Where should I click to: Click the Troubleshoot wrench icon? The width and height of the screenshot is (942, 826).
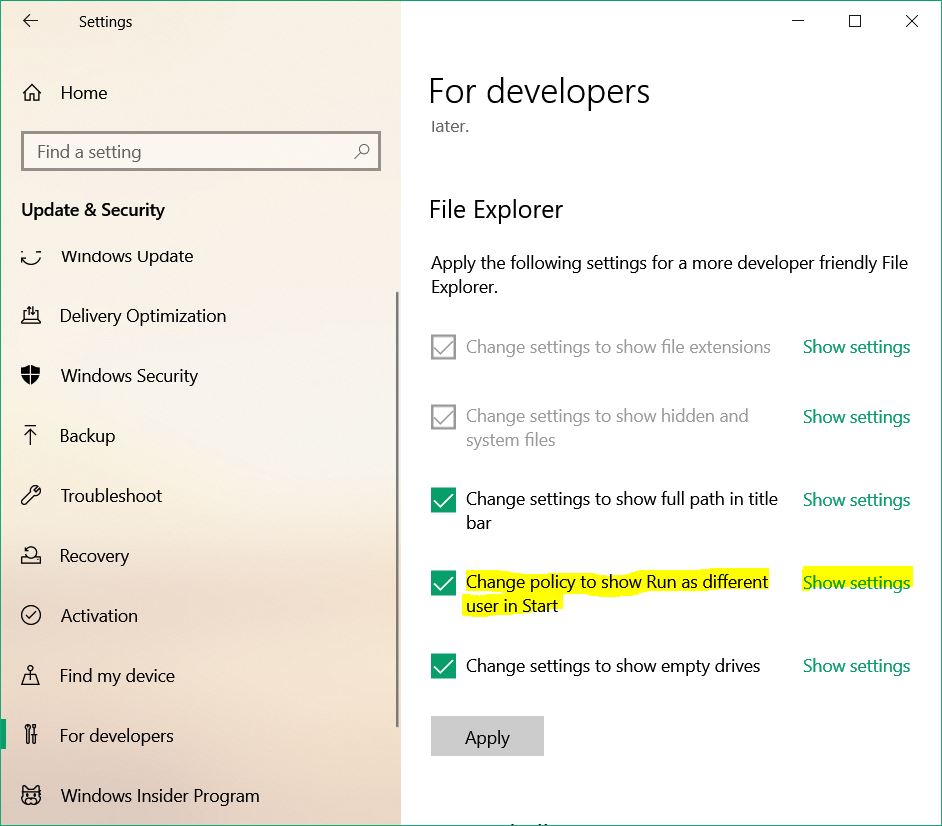(31, 495)
